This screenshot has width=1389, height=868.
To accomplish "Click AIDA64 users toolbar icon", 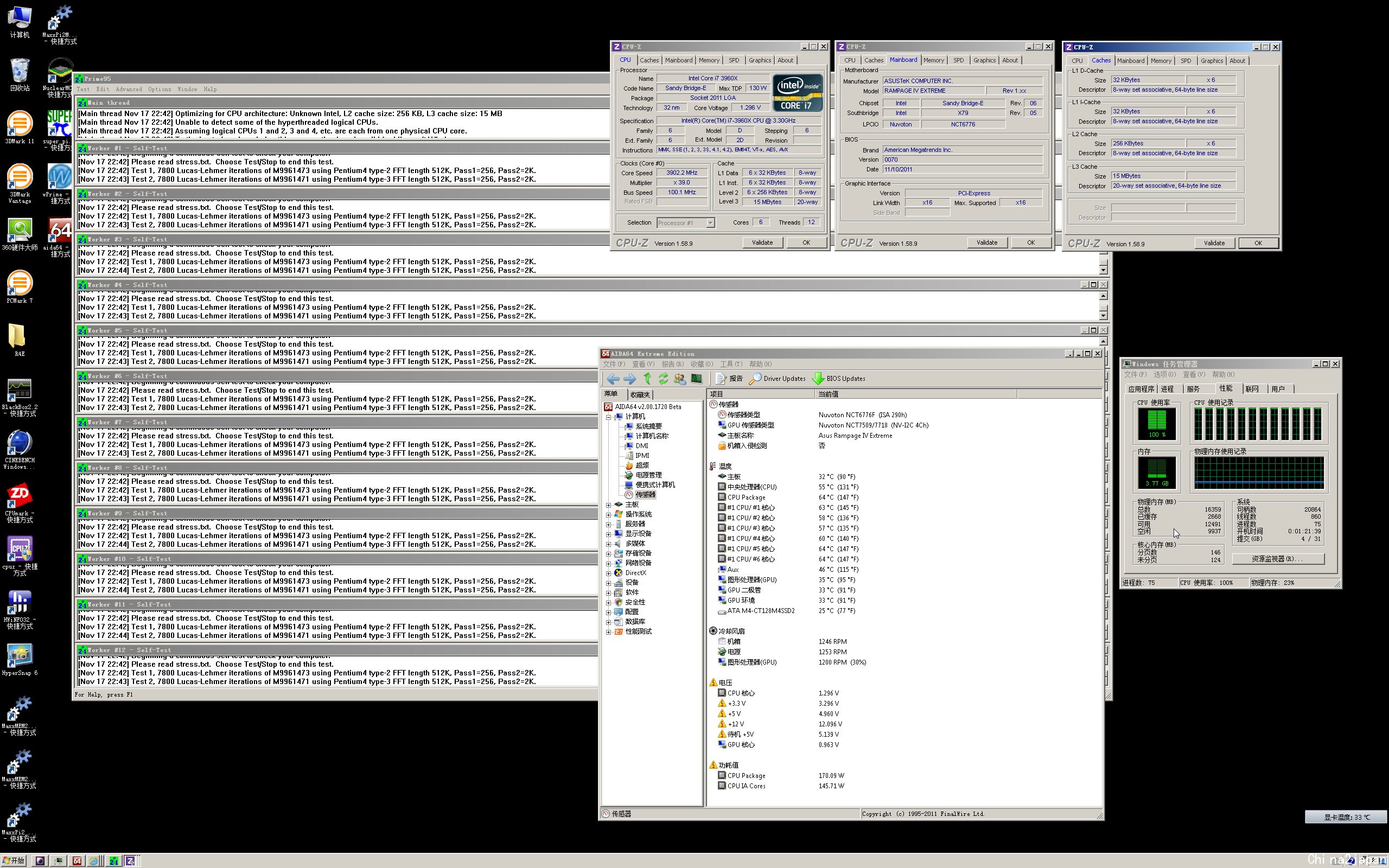I will tap(679, 379).
